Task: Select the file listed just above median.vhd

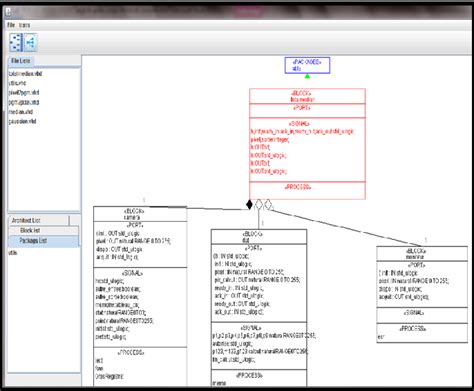Action: [24, 102]
